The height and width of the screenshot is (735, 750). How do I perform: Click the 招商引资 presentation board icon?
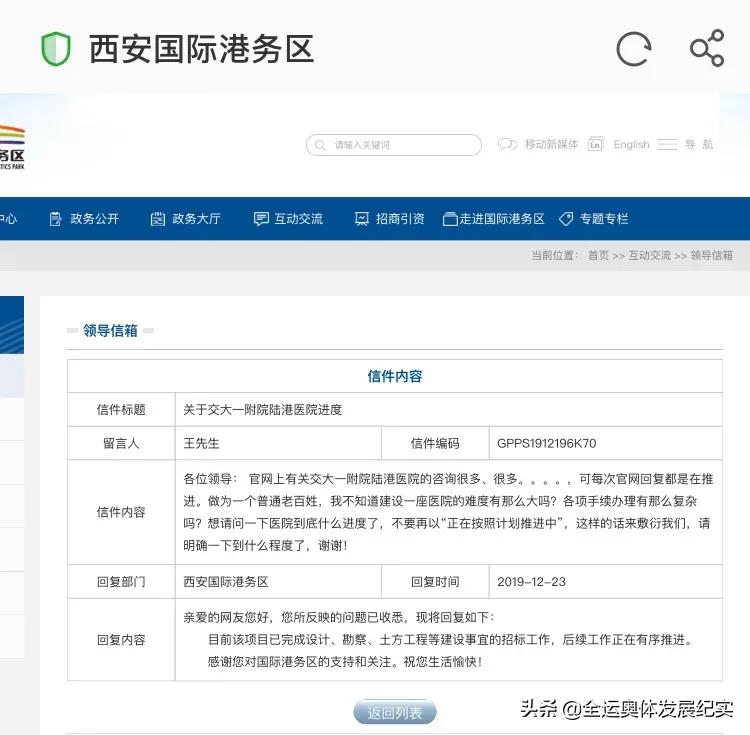[x=362, y=219]
